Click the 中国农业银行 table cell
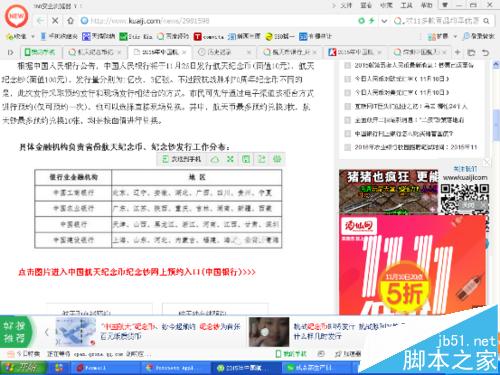 tap(73, 208)
